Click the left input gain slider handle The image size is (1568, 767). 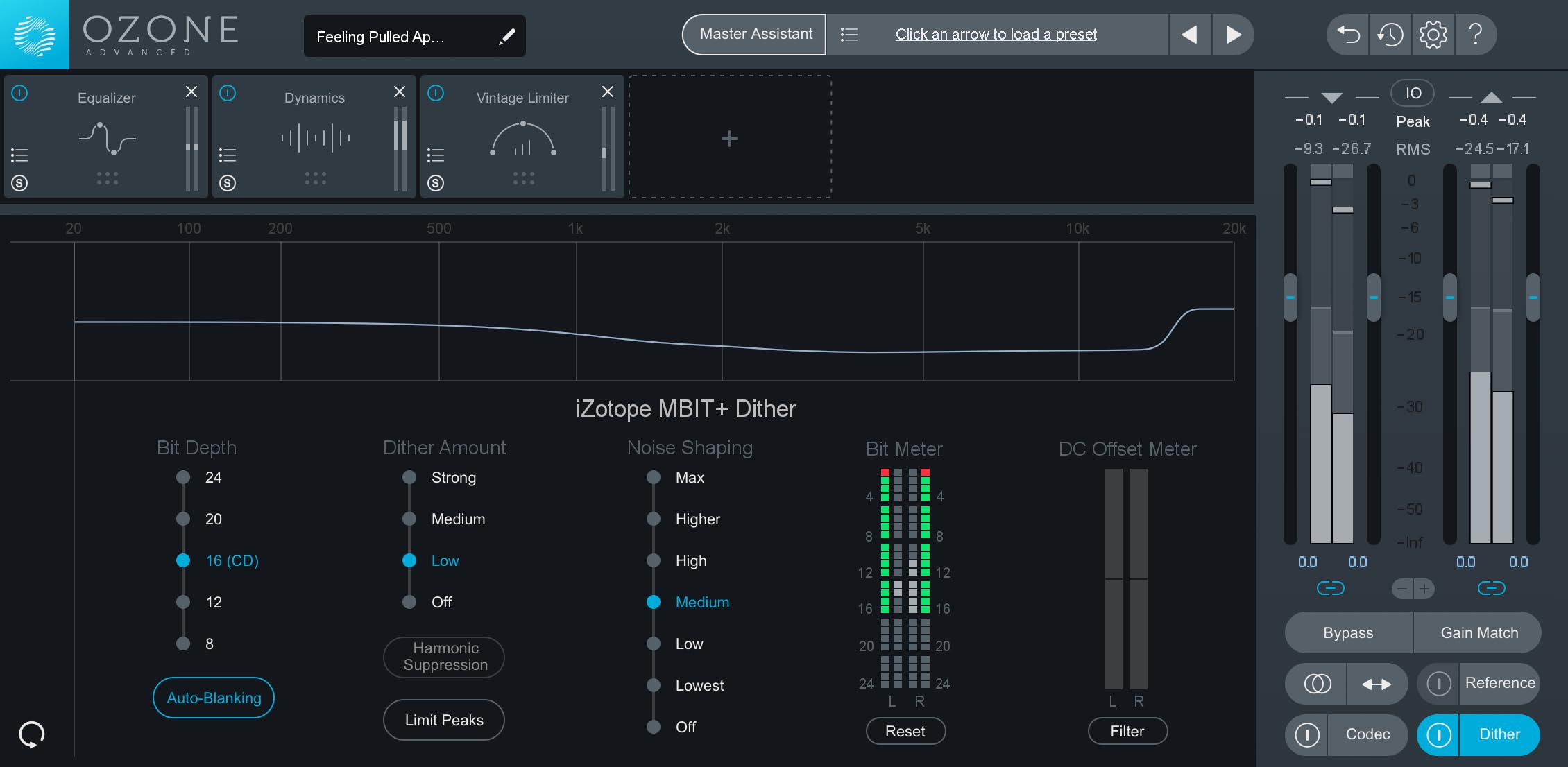tap(1290, 298)
